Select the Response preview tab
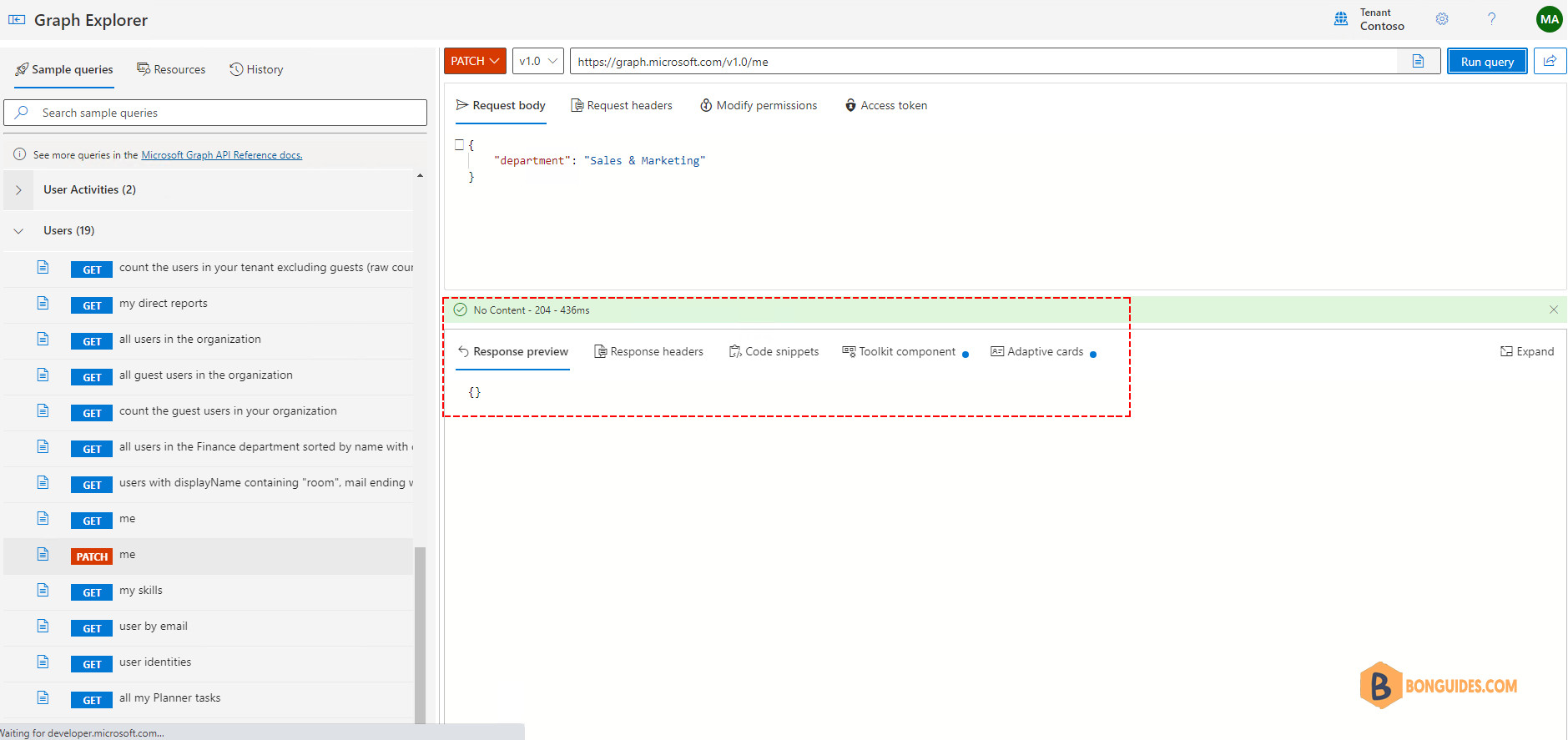 click(x=512, y=351)
